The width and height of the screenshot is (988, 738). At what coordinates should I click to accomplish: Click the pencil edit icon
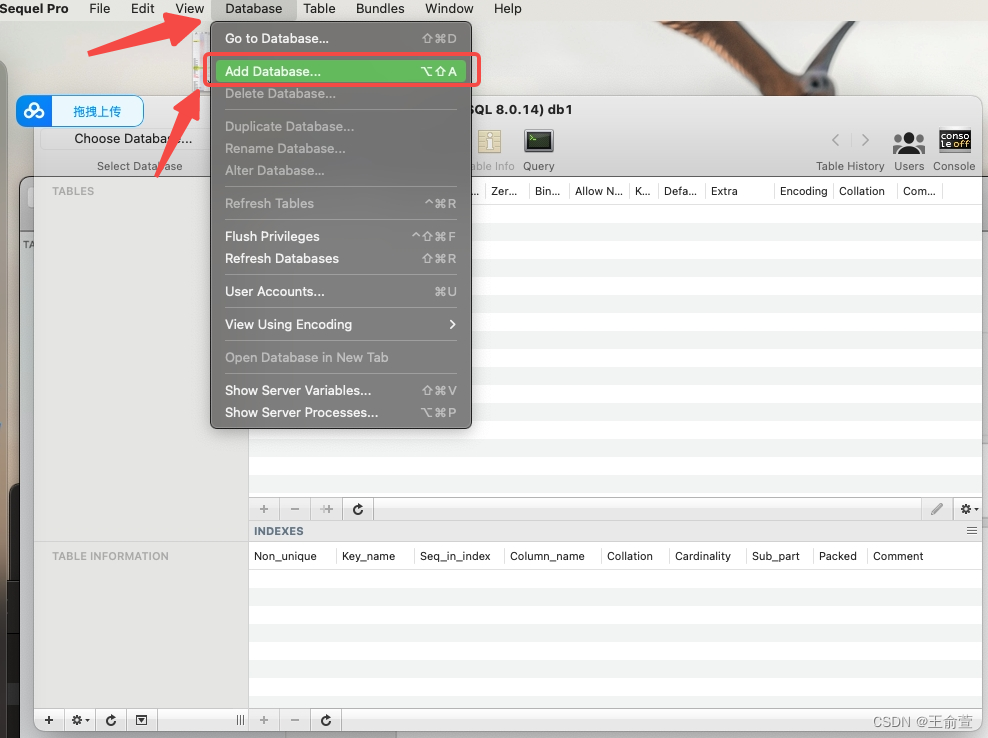pos(937,509)
